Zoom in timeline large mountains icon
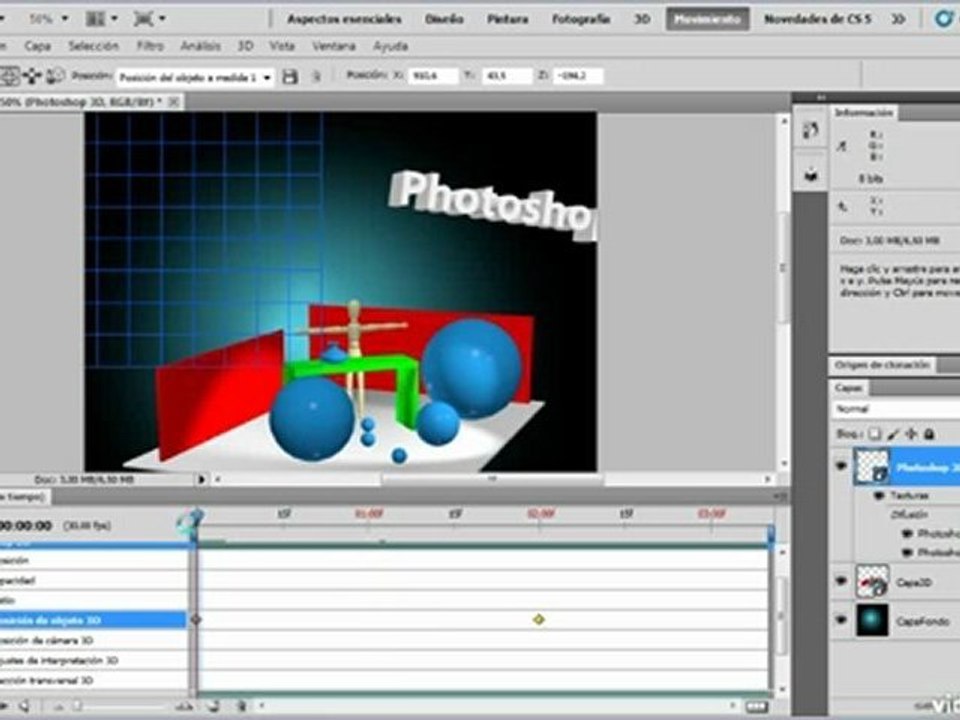This screenshot has height=720, width=960. click(x=186, y=707)
